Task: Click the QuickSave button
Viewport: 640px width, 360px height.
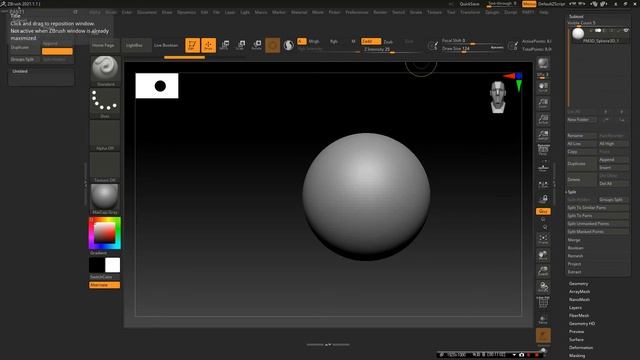Action: coord(469,4)
